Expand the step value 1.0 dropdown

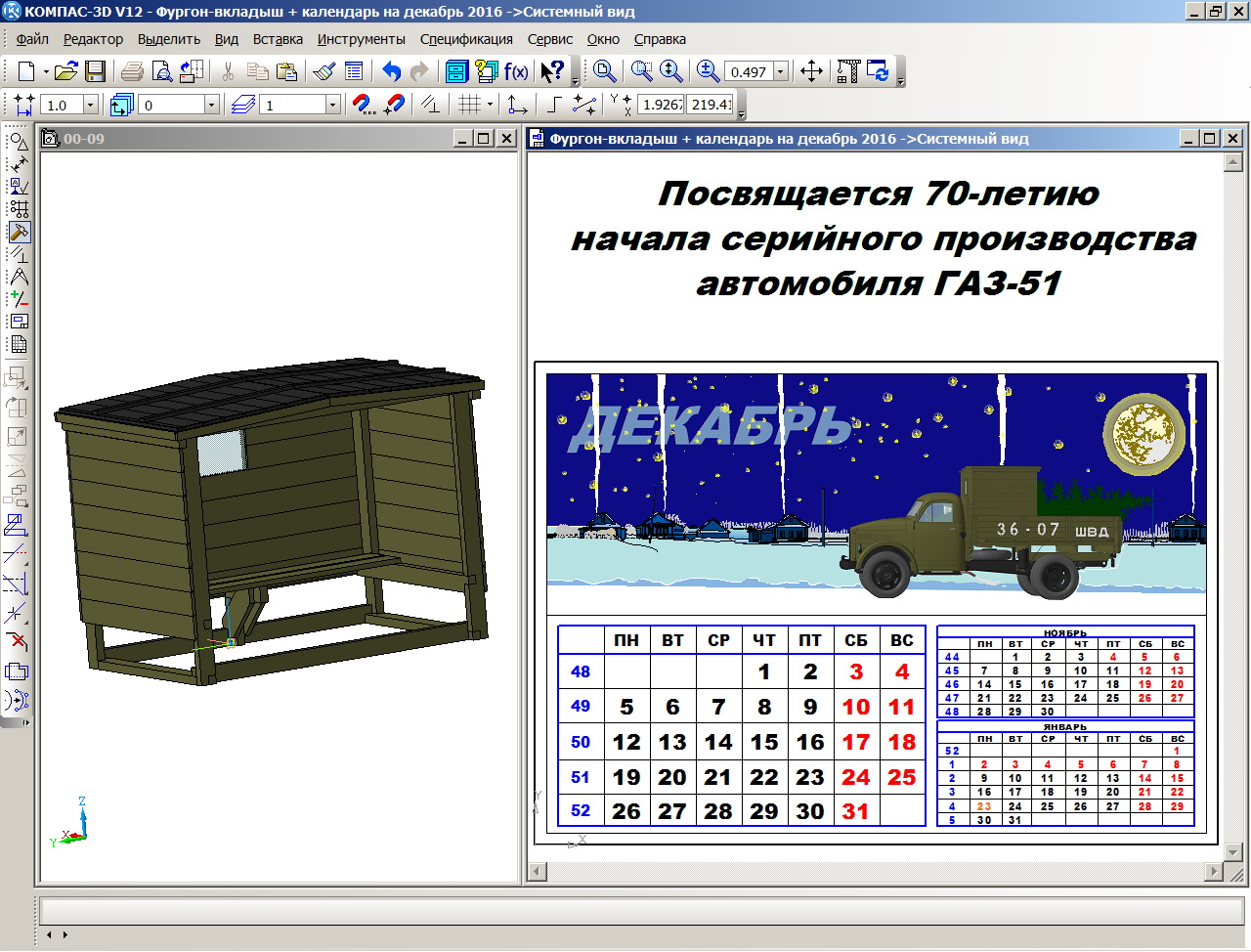pyautogui.click(x=91, y=105)
